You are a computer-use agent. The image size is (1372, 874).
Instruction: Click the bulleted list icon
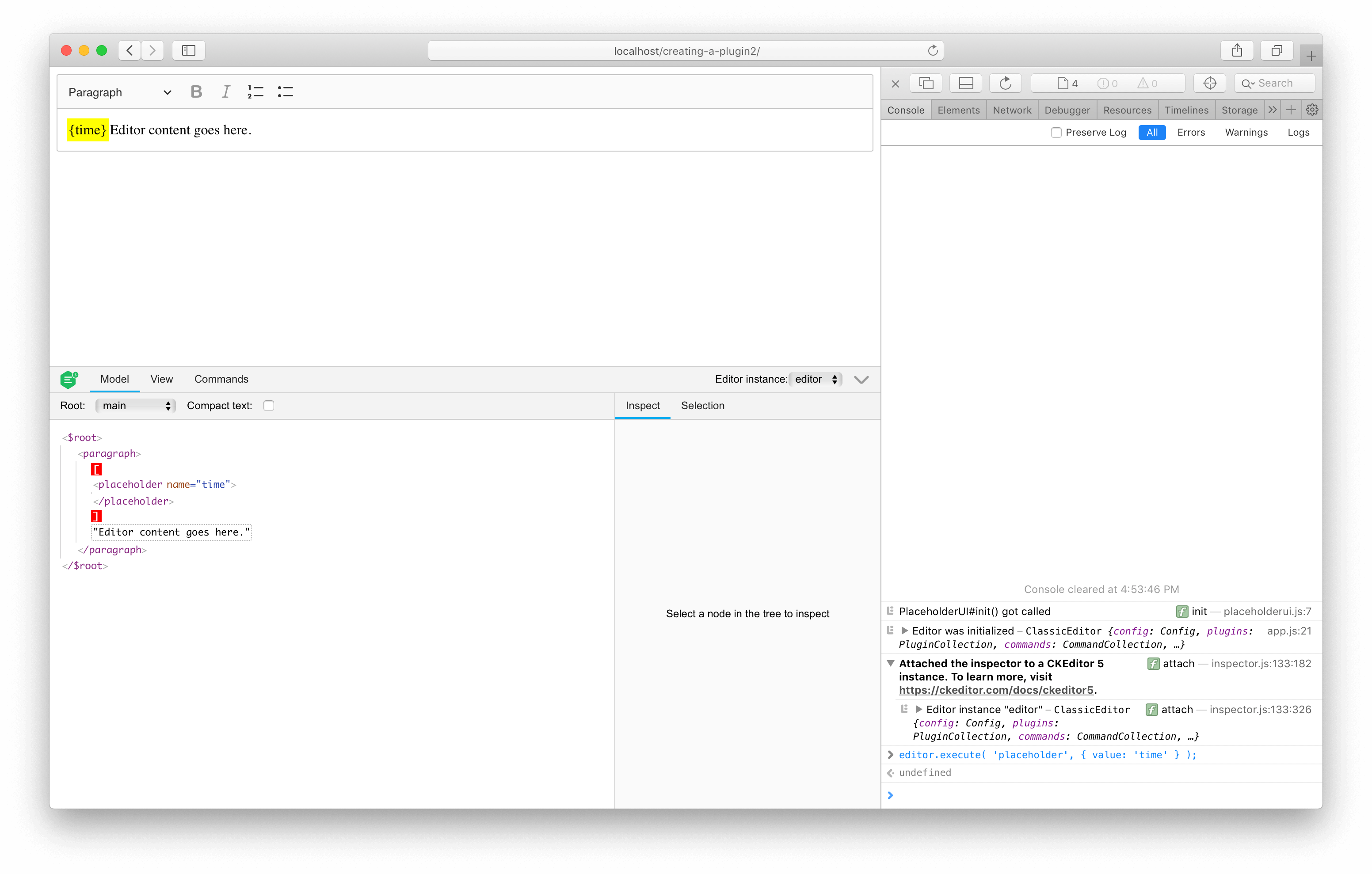click(286, 92)
